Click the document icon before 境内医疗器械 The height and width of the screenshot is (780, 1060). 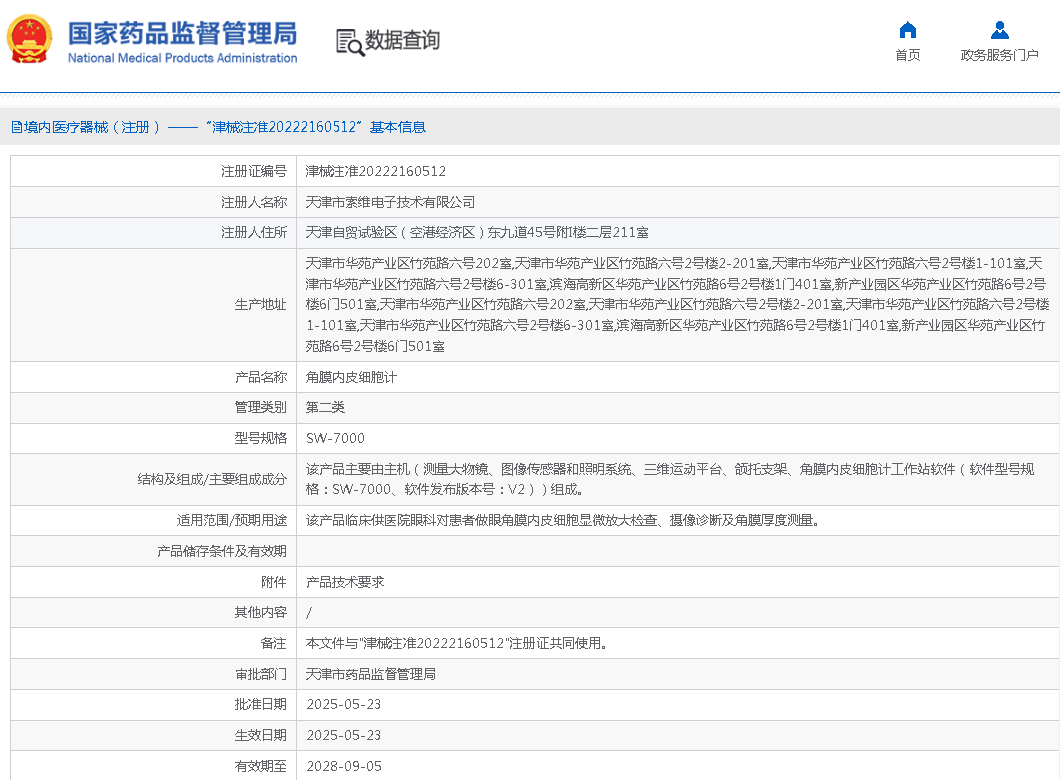point(16,127)
